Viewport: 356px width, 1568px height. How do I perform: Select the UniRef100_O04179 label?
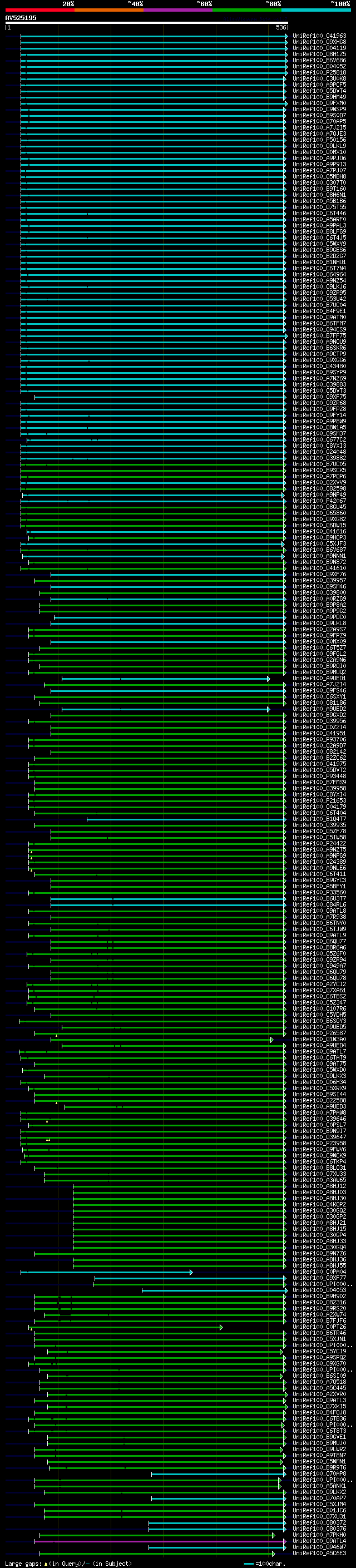pyautogui.click(x=319, y=807)
